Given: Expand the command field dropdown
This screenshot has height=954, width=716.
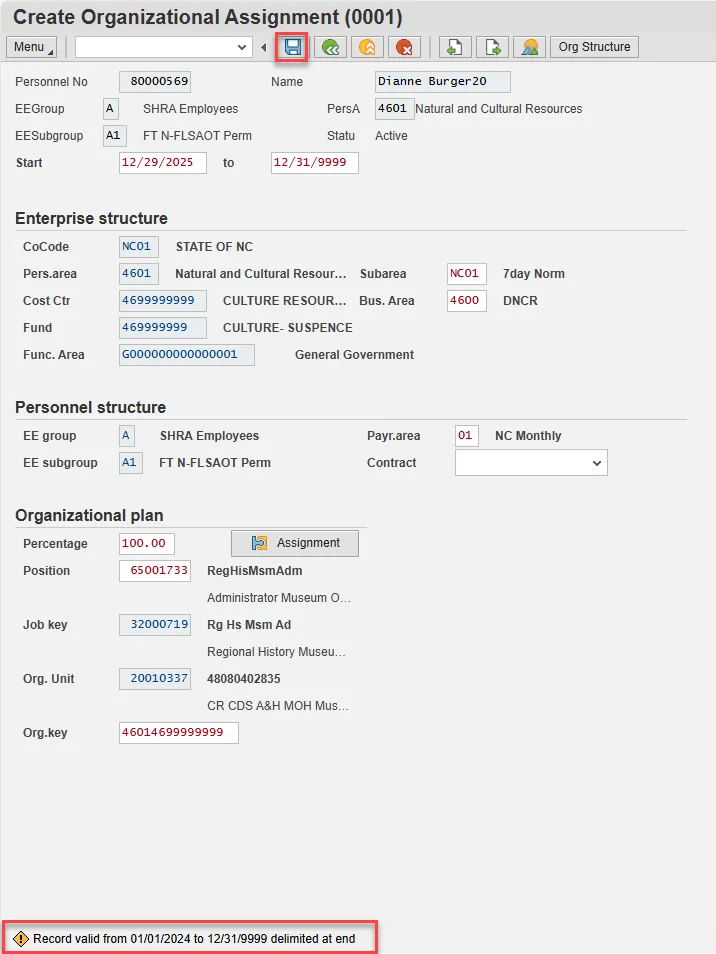Looking at the screenshot, I should [242, 47].
